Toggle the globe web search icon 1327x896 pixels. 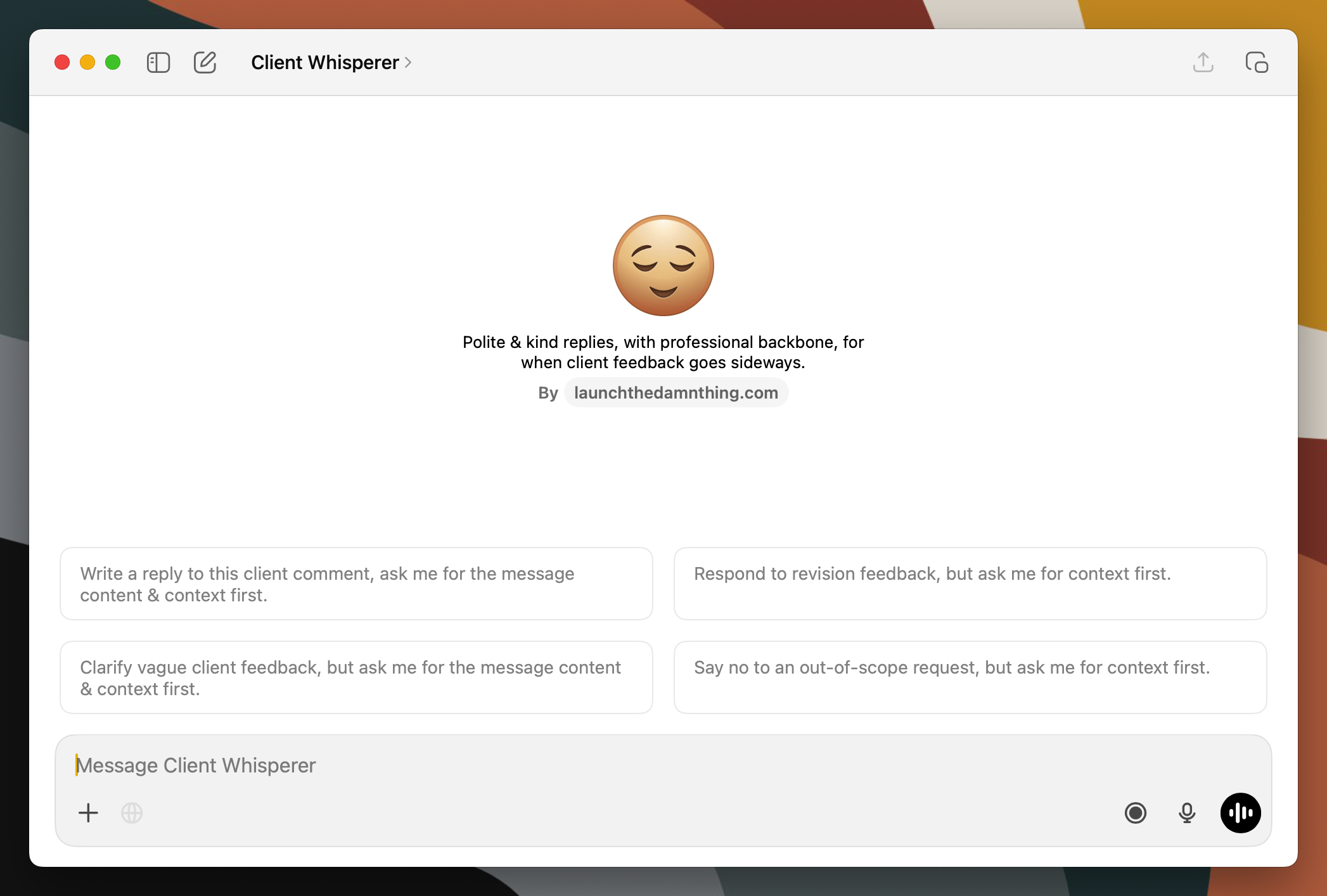(x=132, y=813)
